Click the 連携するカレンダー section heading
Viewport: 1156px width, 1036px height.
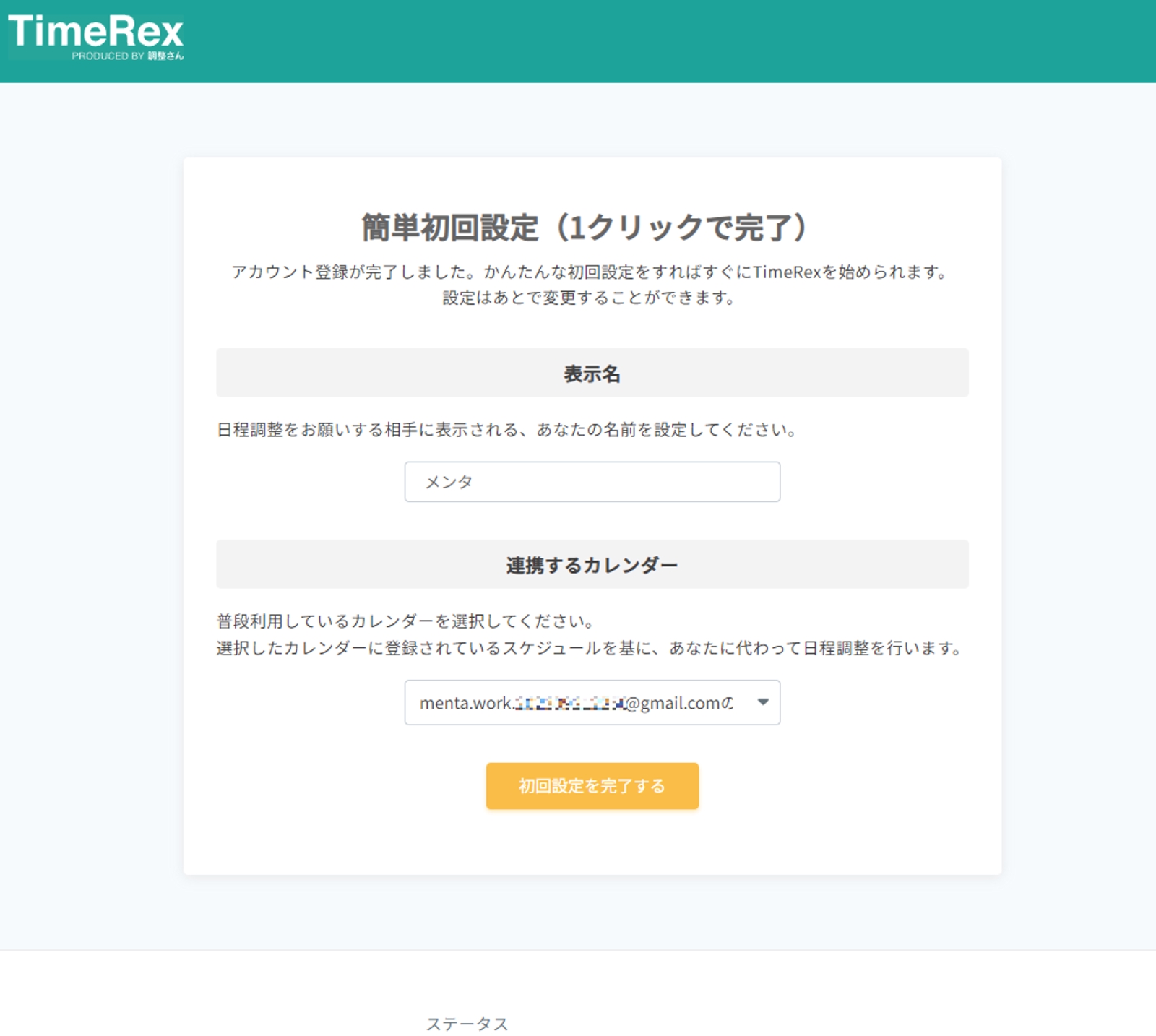pyautogui.click(x=592, y=565)
